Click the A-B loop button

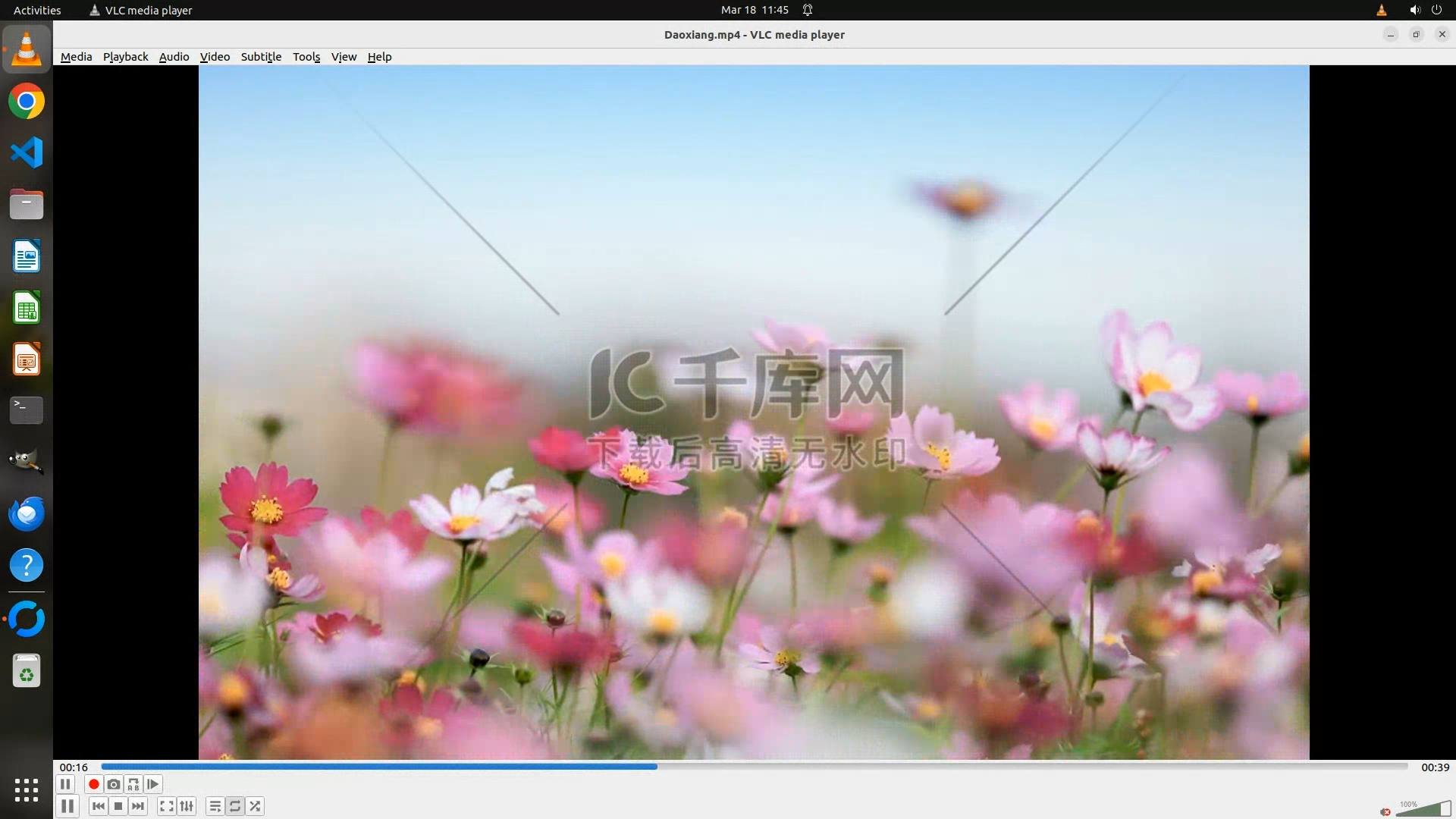coord(133,784)
